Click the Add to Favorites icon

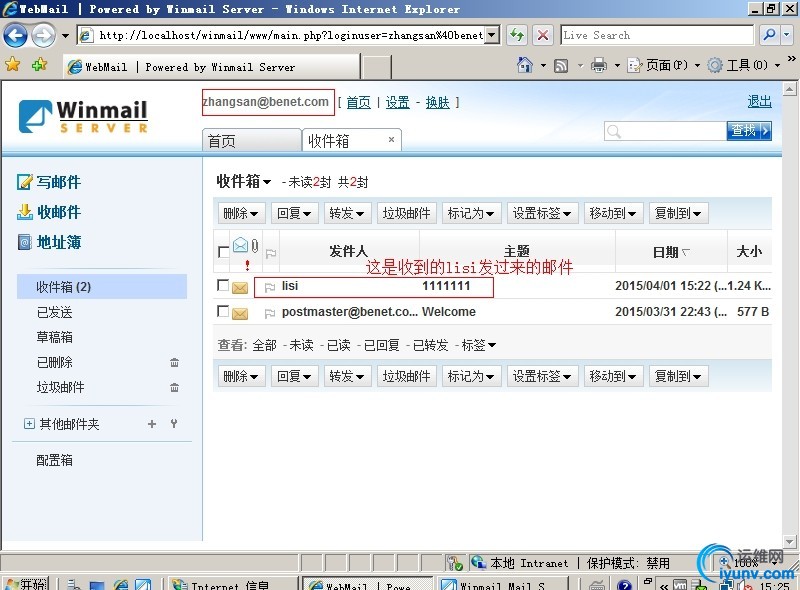tap(39, 65)
